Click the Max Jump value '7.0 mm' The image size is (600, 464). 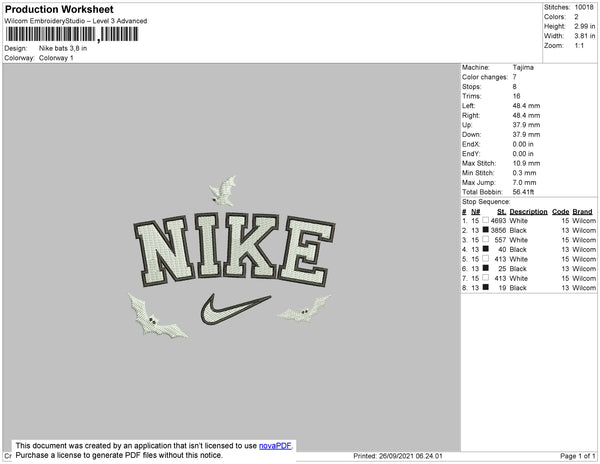tap(524, 182)
